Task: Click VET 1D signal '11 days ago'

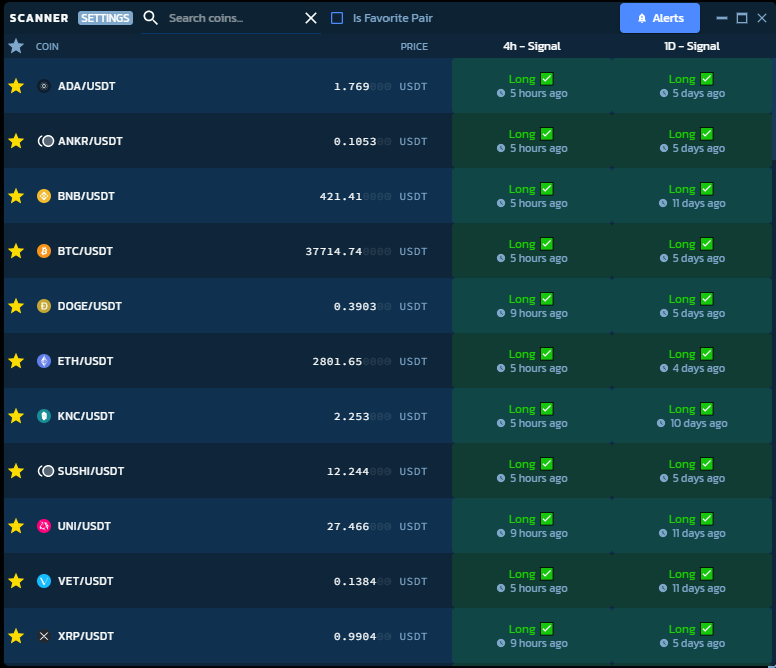Action: [699, 588]
